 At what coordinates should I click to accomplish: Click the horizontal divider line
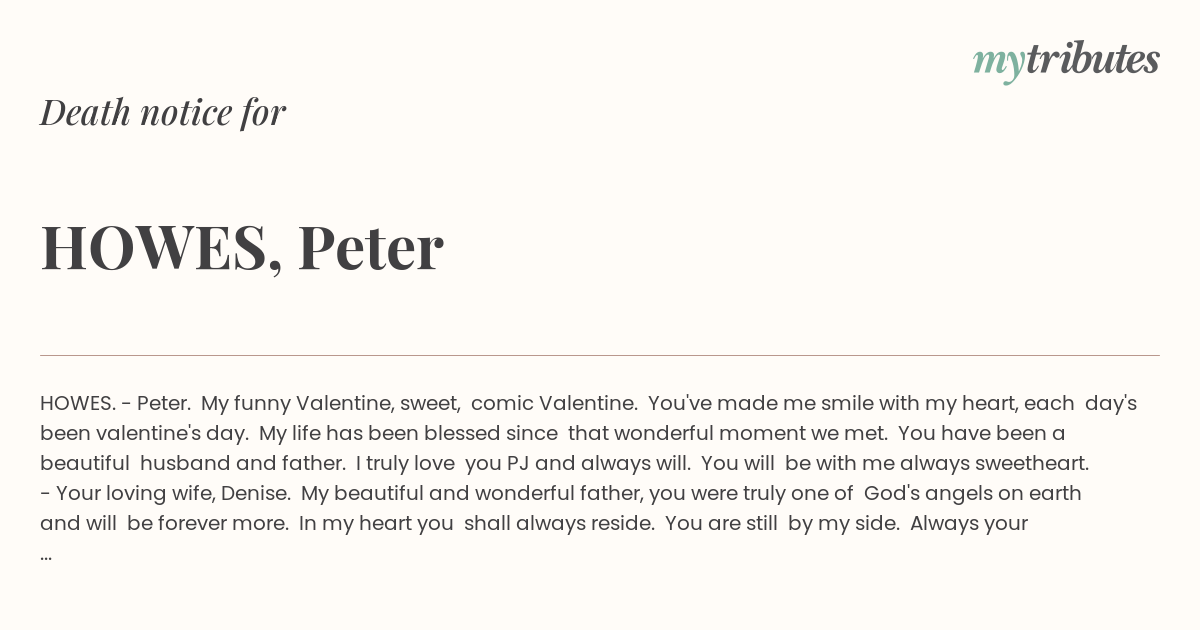point(600,355)
